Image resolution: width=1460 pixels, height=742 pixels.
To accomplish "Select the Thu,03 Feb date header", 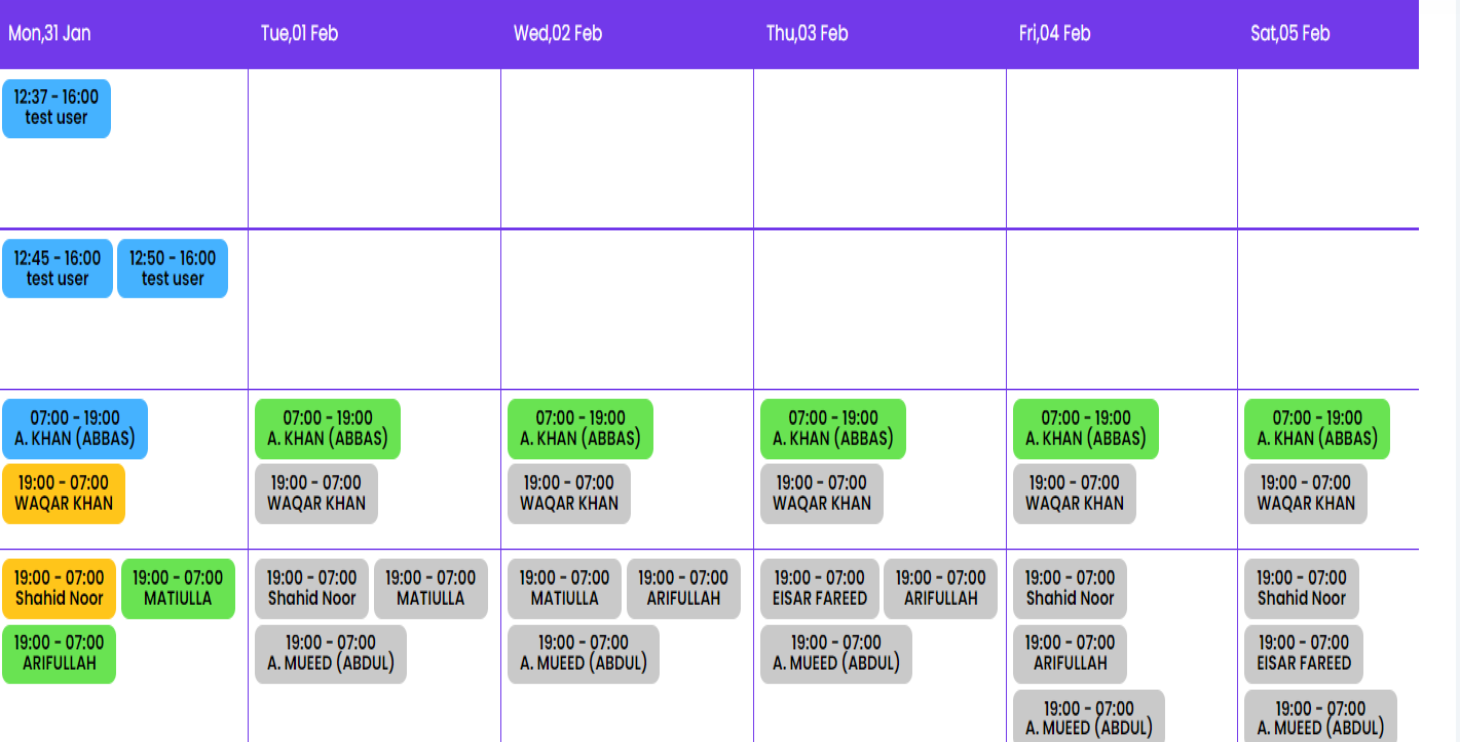I will pos(807,34).
